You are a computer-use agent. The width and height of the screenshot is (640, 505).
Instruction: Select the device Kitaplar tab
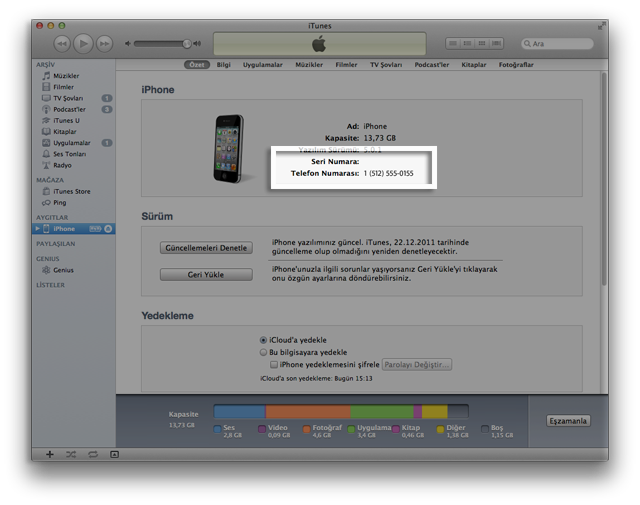[474, 65]
